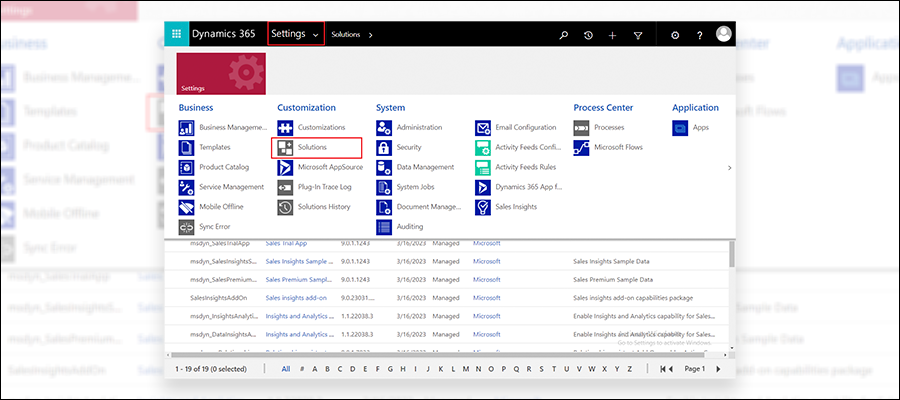This screenshot has width=900, height=400.
Task: Click the Administration icon
Action: [384, 128]
